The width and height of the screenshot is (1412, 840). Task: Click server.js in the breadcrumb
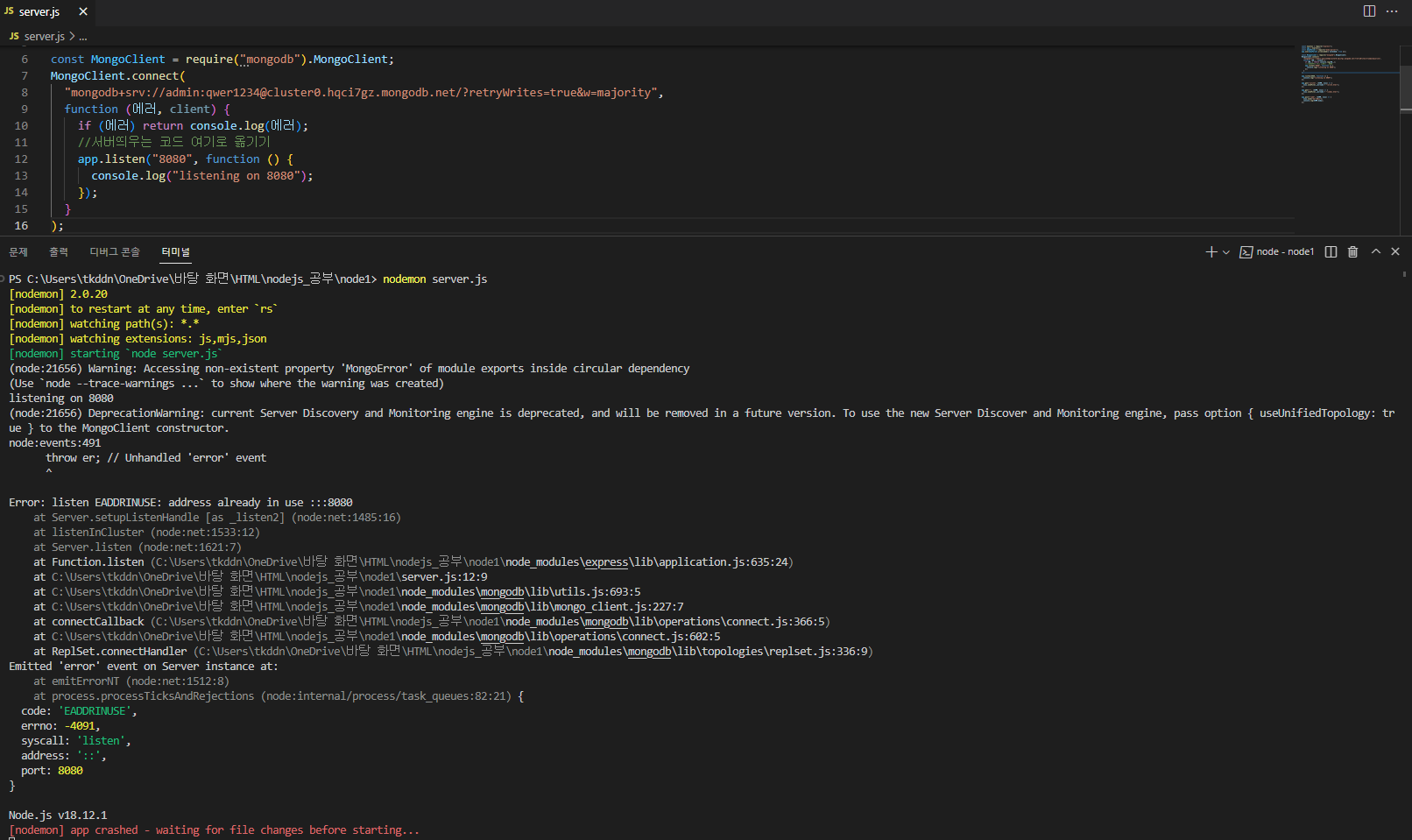(44, 36)
